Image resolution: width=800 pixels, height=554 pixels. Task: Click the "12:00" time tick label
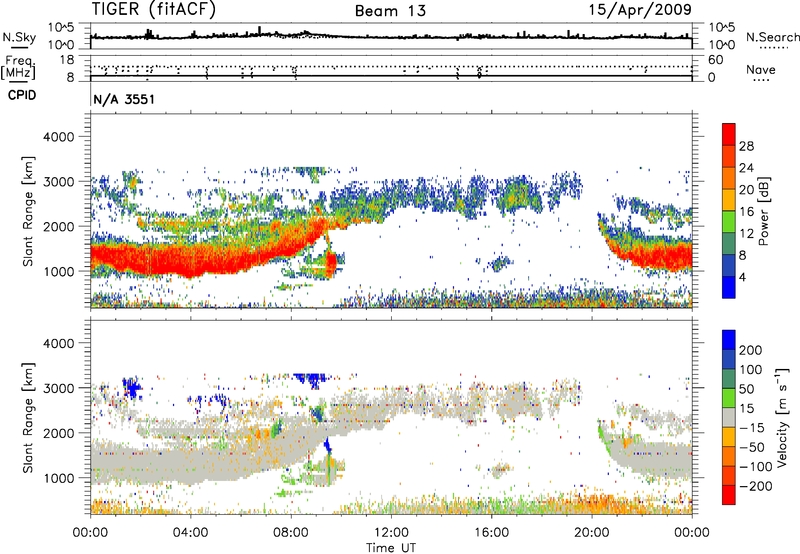(391, 533)
